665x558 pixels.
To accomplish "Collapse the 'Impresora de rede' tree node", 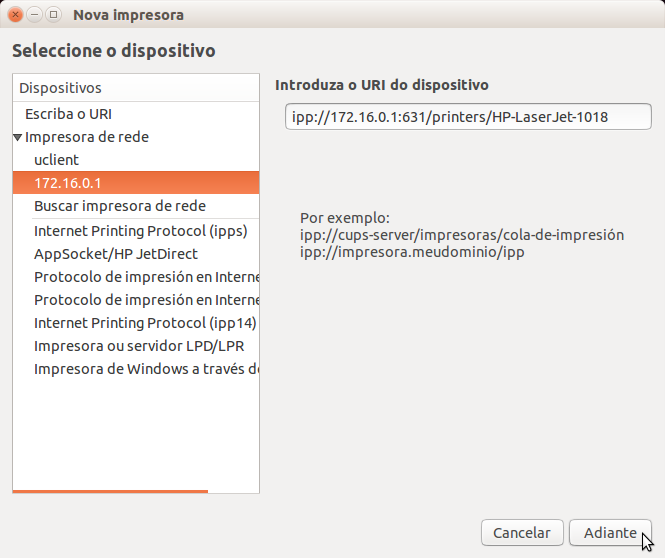I will coord(18,137).
